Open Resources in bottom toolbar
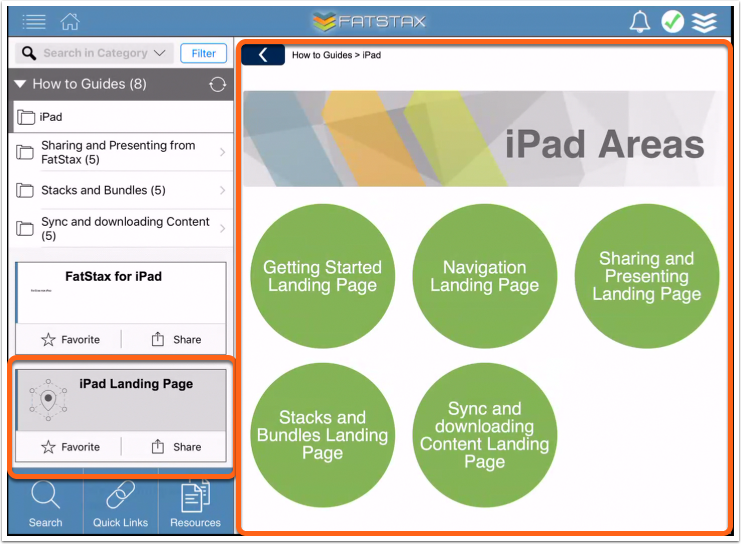This screenshot has height=544, width=741. pyautogui.click(x=195, y=504)
